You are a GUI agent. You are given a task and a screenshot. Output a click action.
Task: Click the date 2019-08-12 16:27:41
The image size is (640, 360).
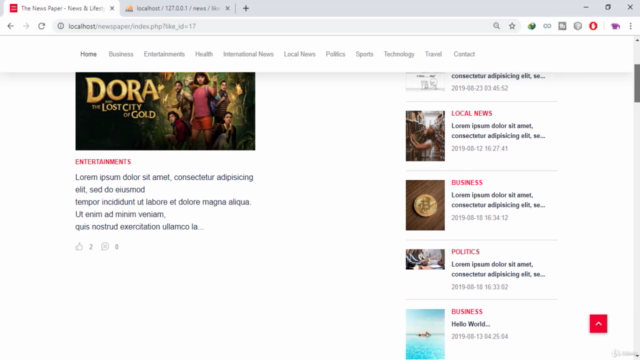pos(480,149)
